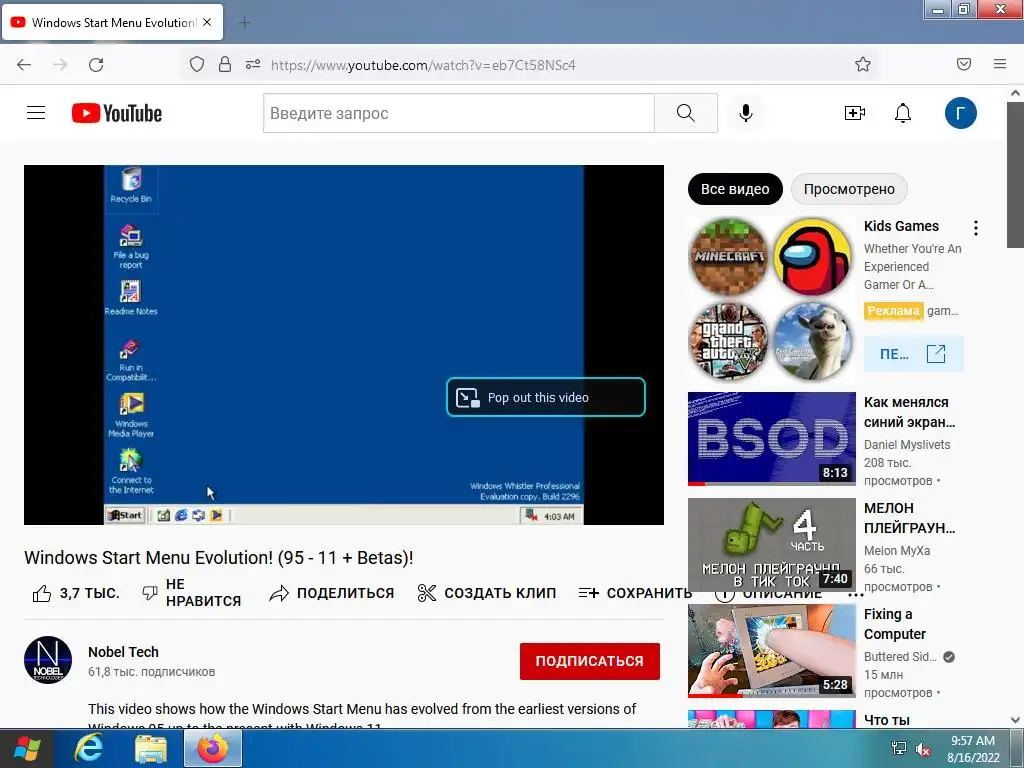Like the video (3,7 тыс.)
The image size is (1024, 768).
point(76,593)
